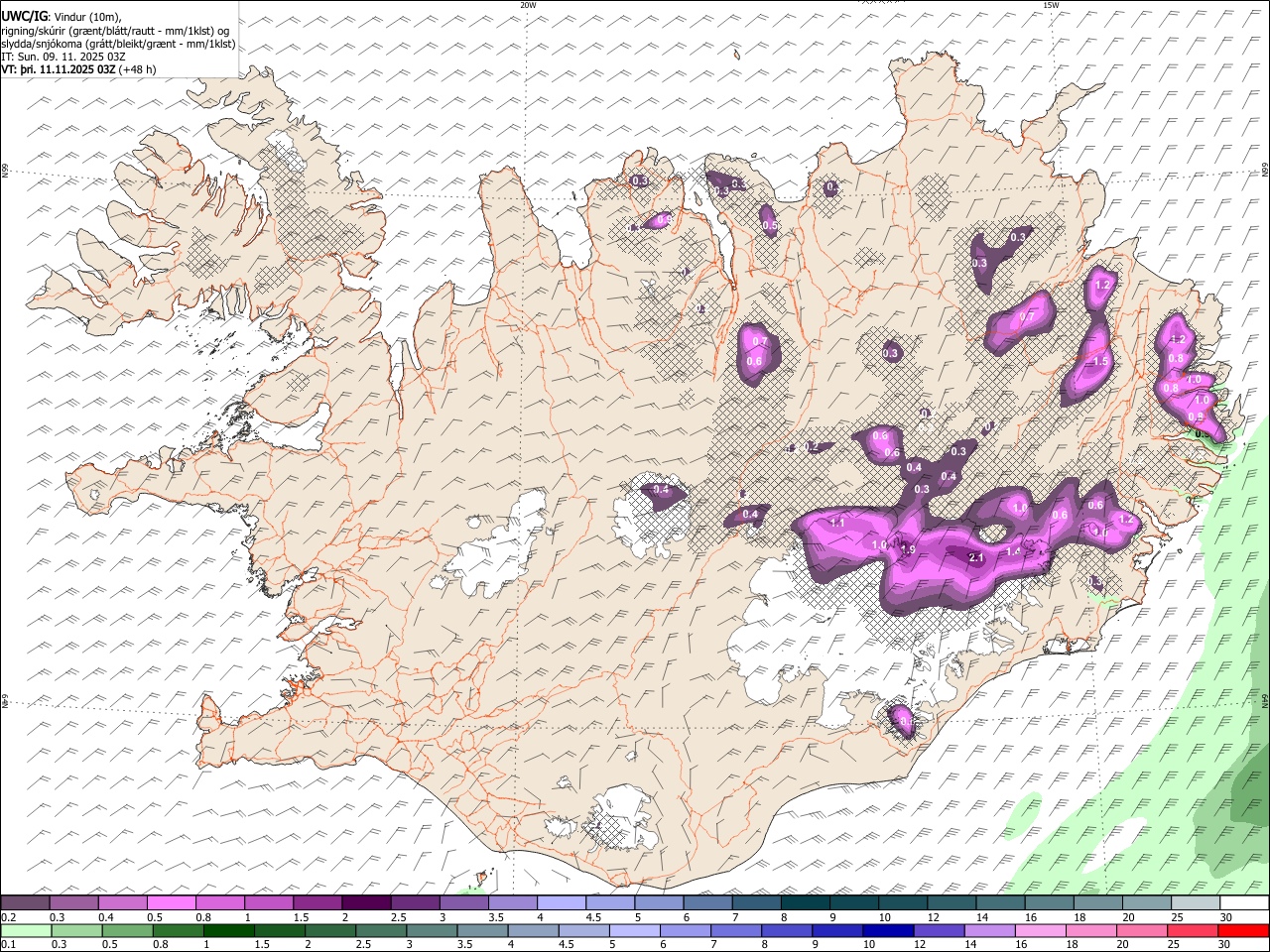Click the 1.1 precipitation value on the map
The image size is (1270, 952).
[x=837, y=523]
